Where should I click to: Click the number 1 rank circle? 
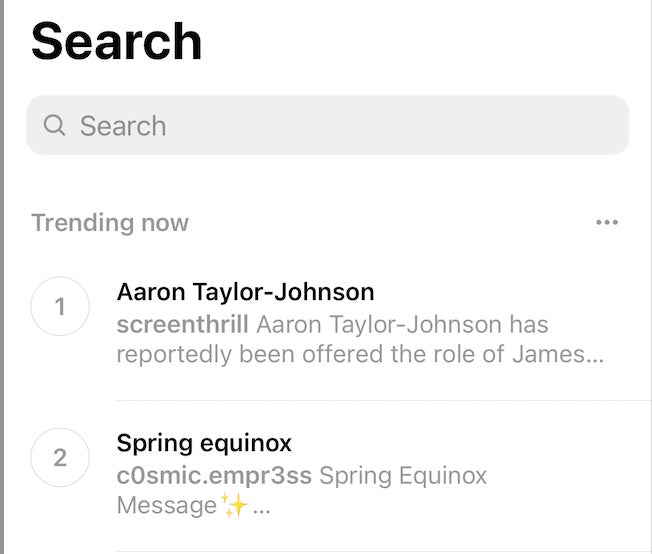pos(60,306)
